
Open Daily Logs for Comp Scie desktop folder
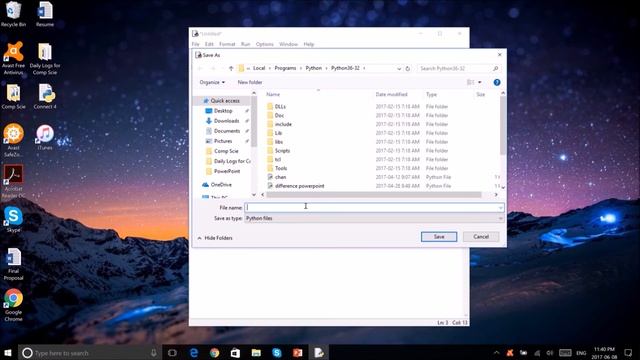pyautogui.click(x=45, y=58)
